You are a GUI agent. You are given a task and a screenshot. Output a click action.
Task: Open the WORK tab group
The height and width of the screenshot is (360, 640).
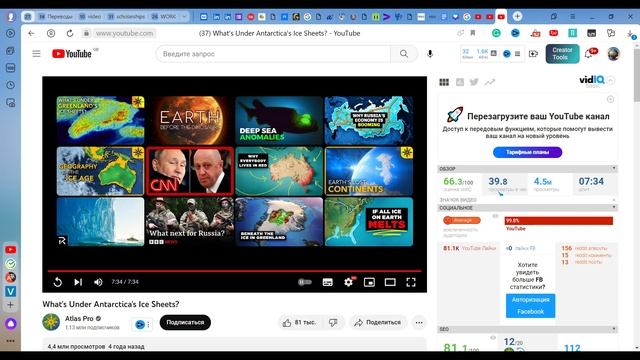(164, 16)
